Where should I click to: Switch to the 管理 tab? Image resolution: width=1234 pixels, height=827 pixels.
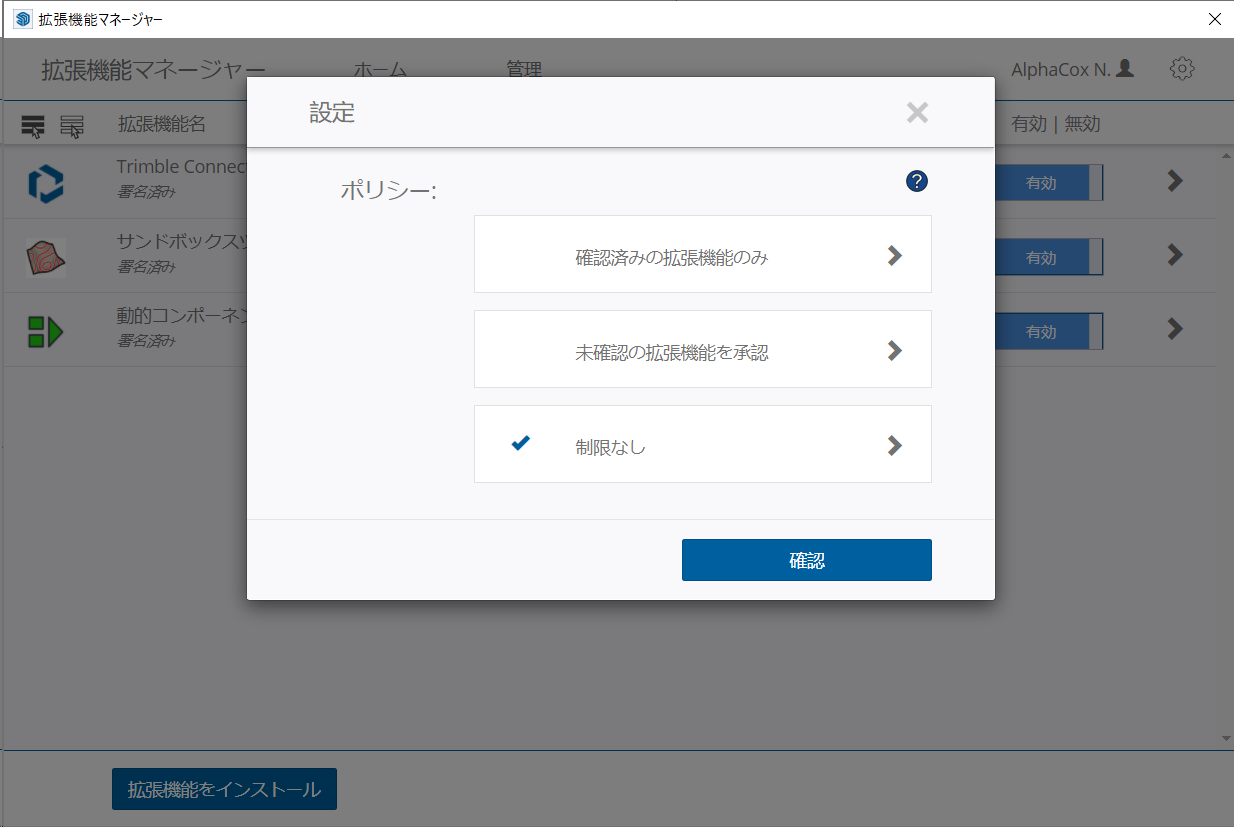pos(524,70)
